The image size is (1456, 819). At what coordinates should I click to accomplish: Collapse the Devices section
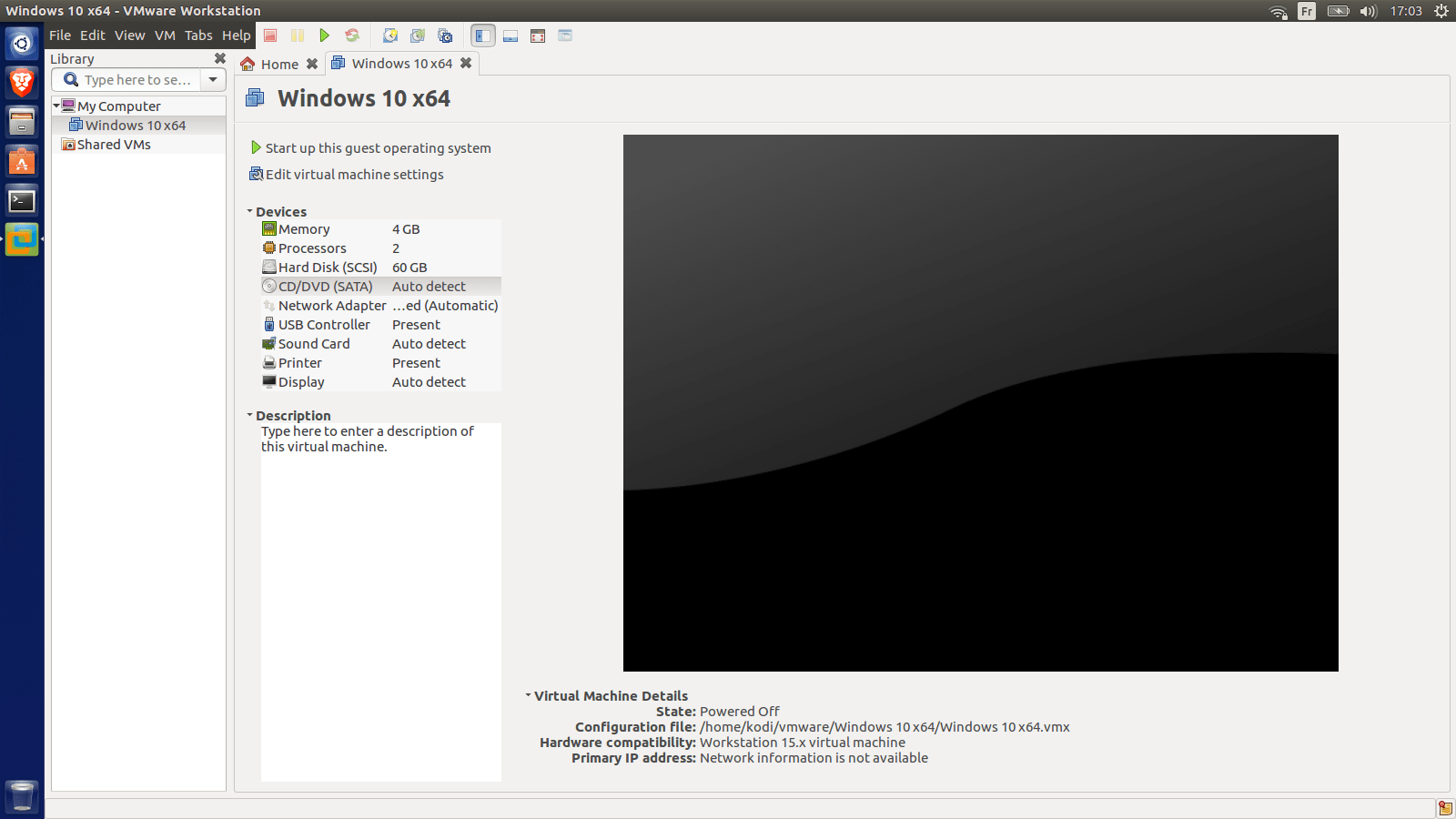point(249,211)
